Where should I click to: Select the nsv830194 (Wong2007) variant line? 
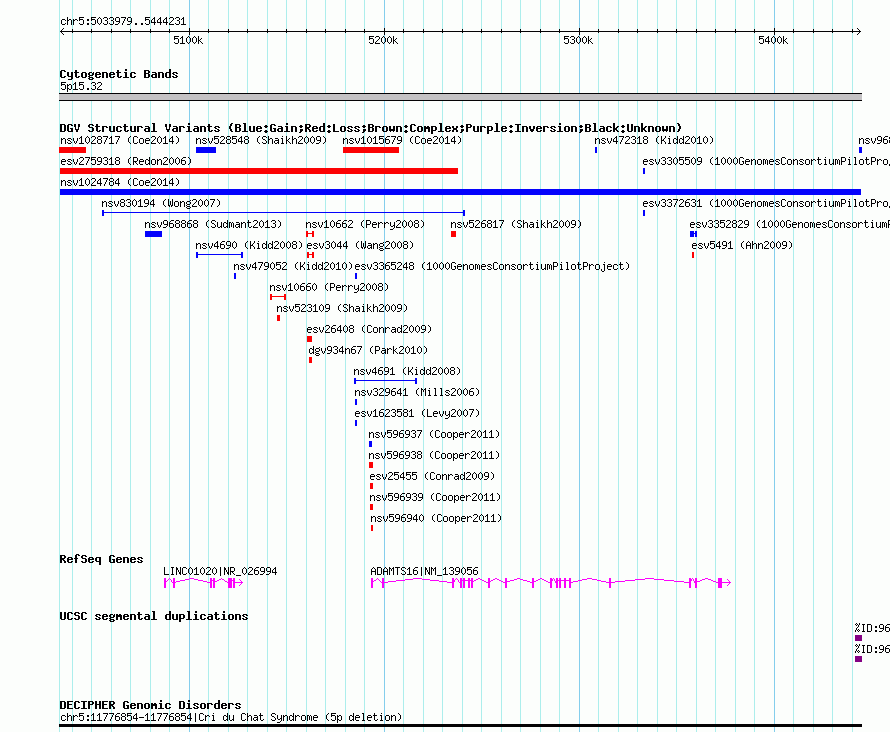point(283,213)
